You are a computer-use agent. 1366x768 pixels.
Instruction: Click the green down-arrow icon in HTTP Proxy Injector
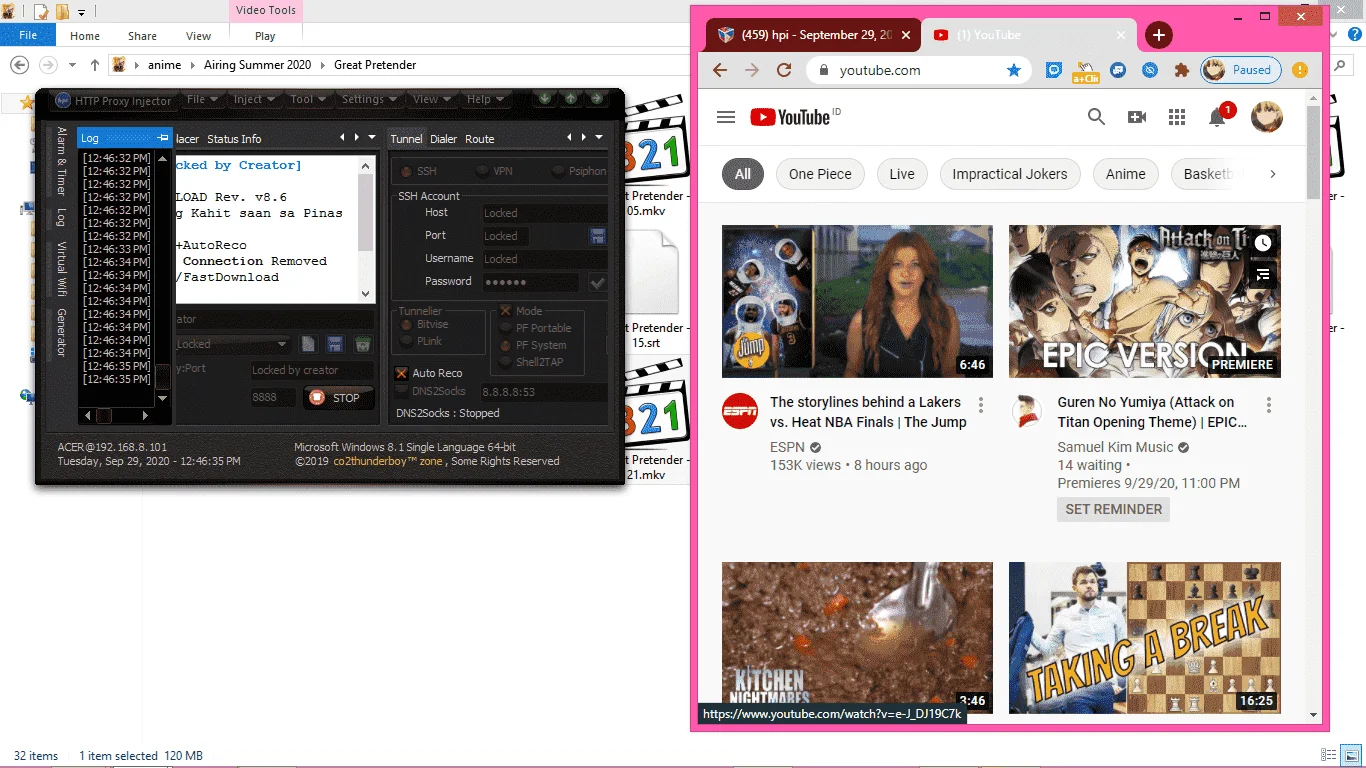544,98
